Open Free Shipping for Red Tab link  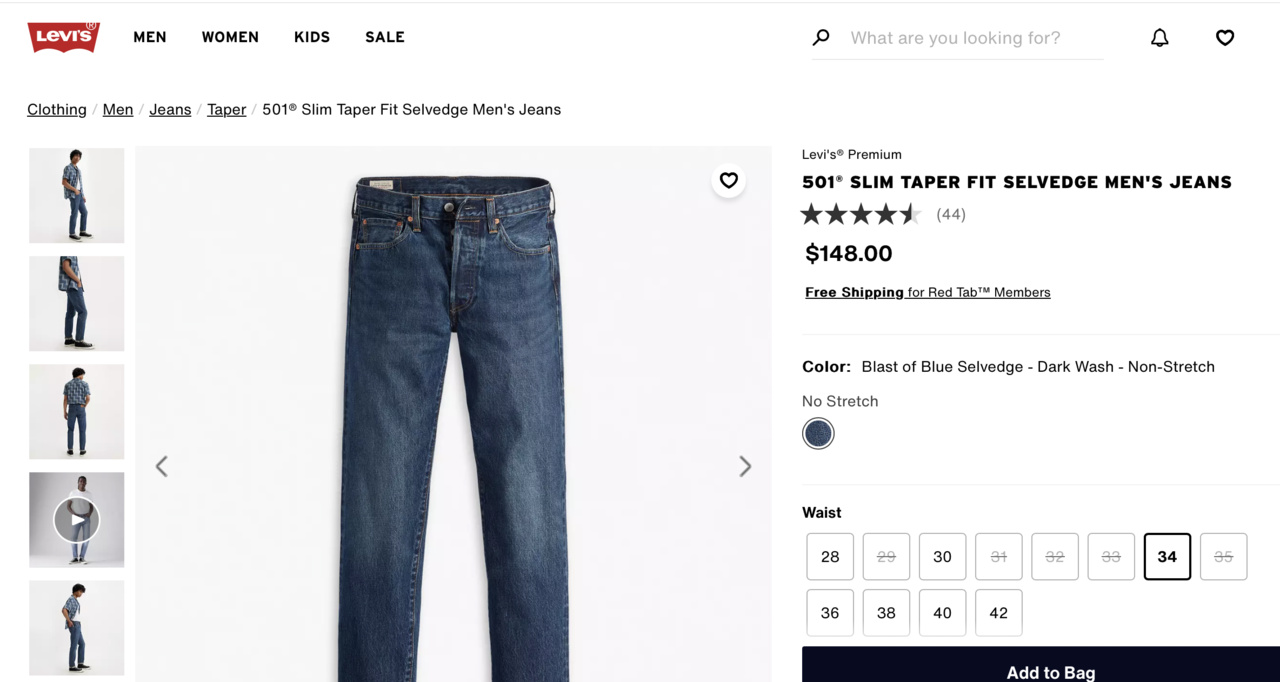927,292
